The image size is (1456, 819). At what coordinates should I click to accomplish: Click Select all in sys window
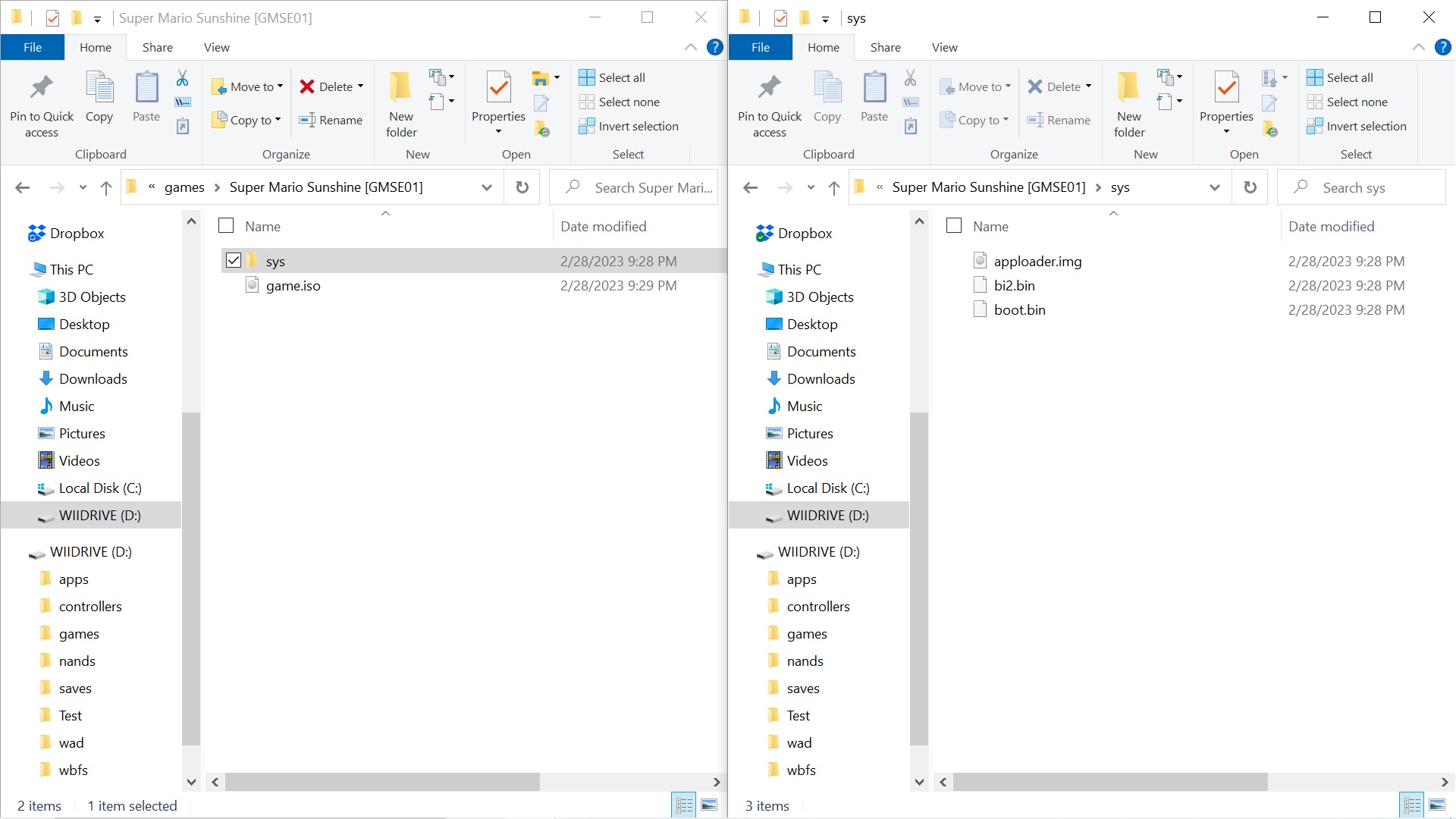(1340, 77)
